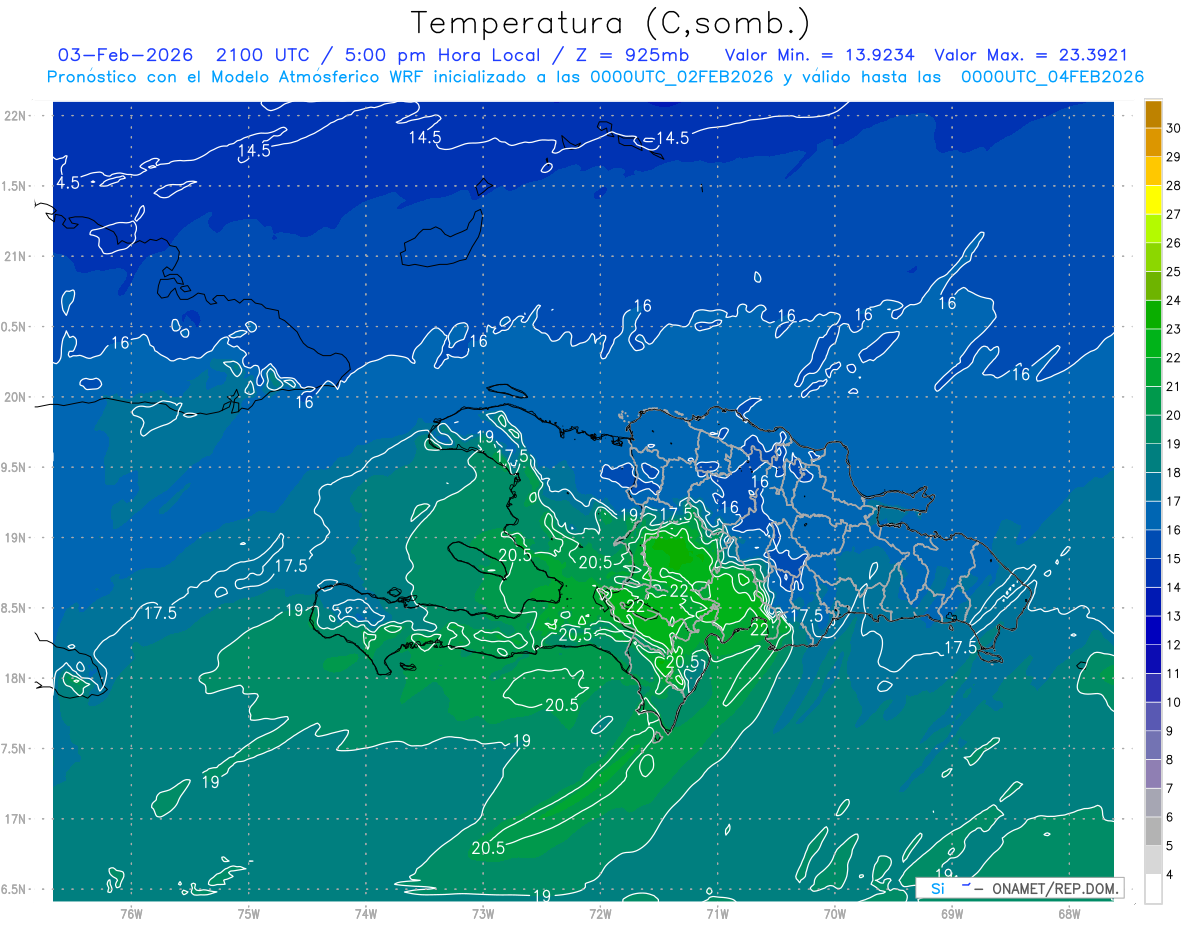Click the '5' value on the color legend

point(1171,846)
